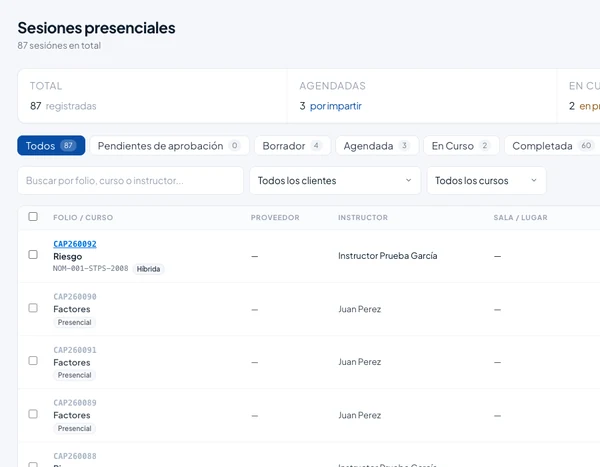Image resolution: width=600 pixels, height=467 pixels.
Task: Click Juan Perez in CAP260091 row
Action: pos(360,362)
